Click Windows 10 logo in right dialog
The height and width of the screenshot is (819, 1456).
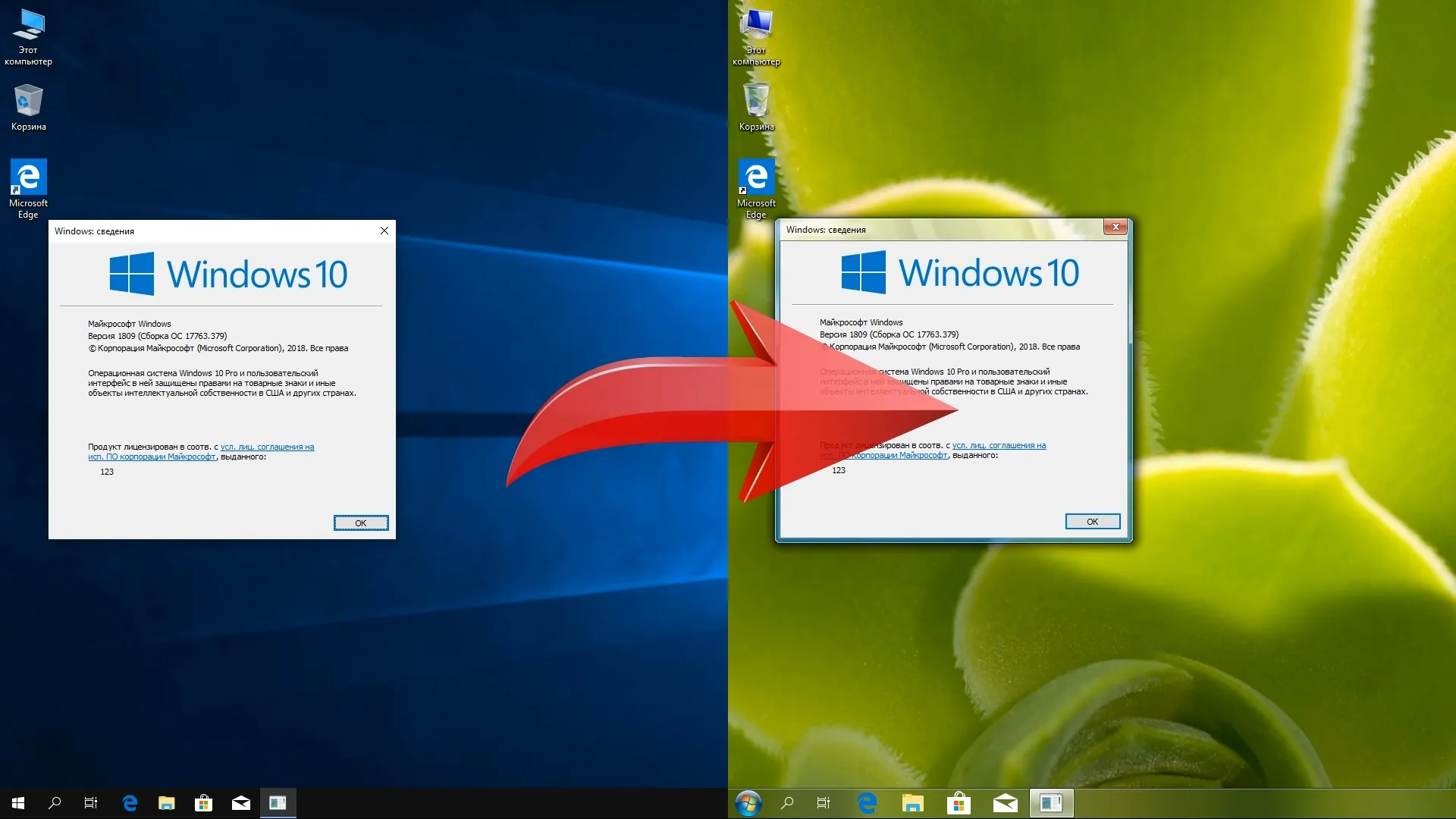point(960,272)
